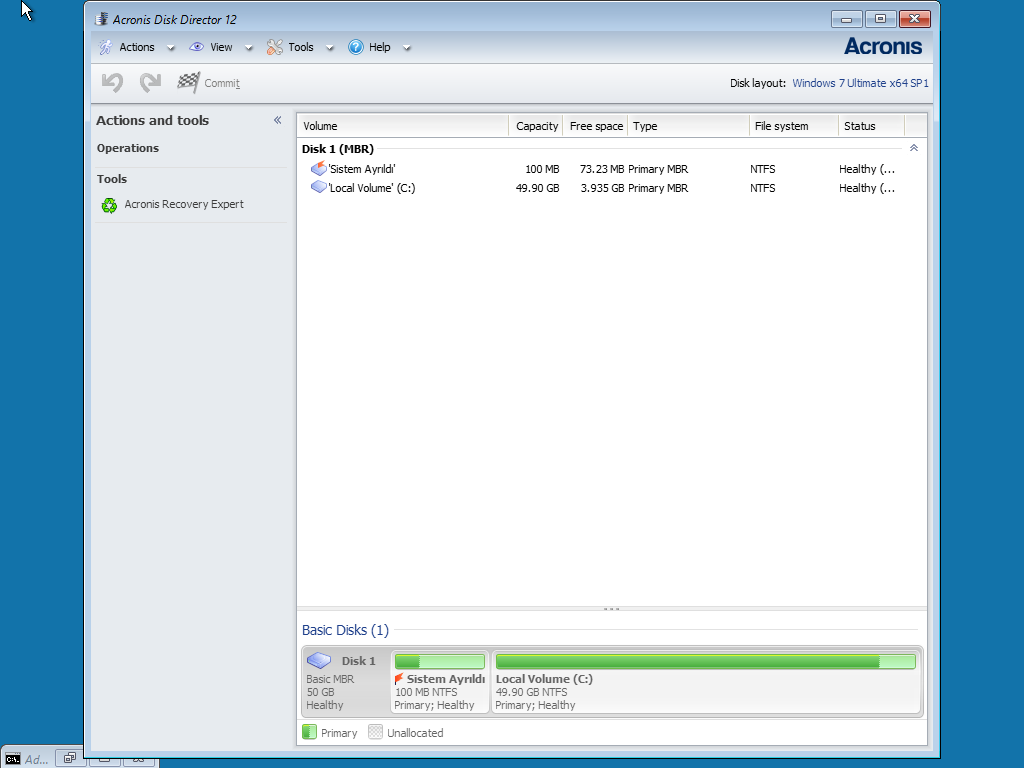1024x768 pixels.
Task: Select the 'Sistem Ayrıldı' volume row
Action: point(611,168)
